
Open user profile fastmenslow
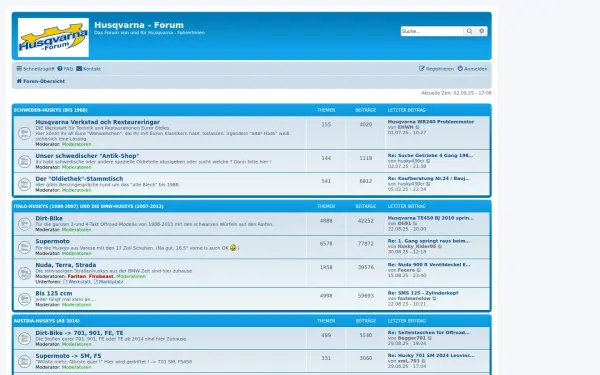coord(414,298)
